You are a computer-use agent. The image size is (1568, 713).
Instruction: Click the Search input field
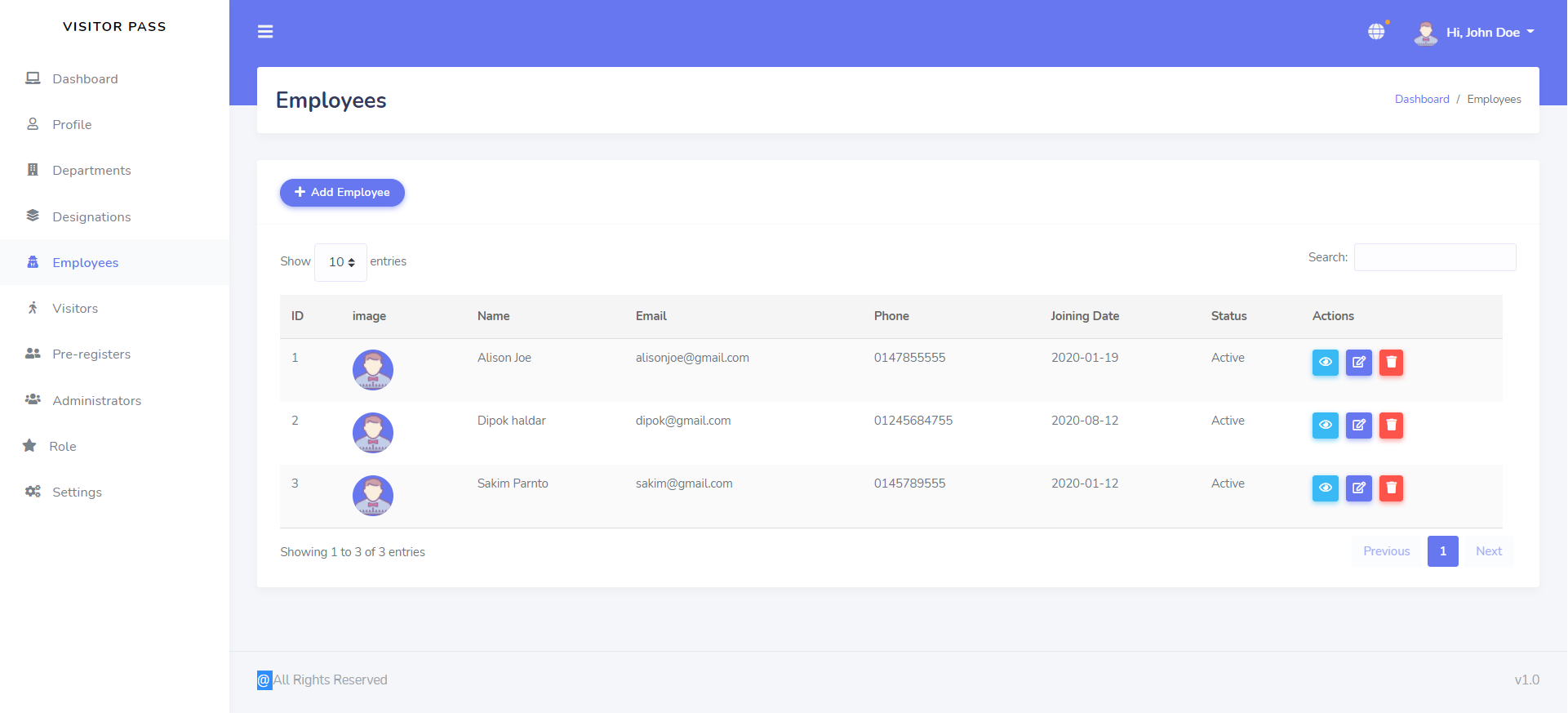coord(1434,257)
